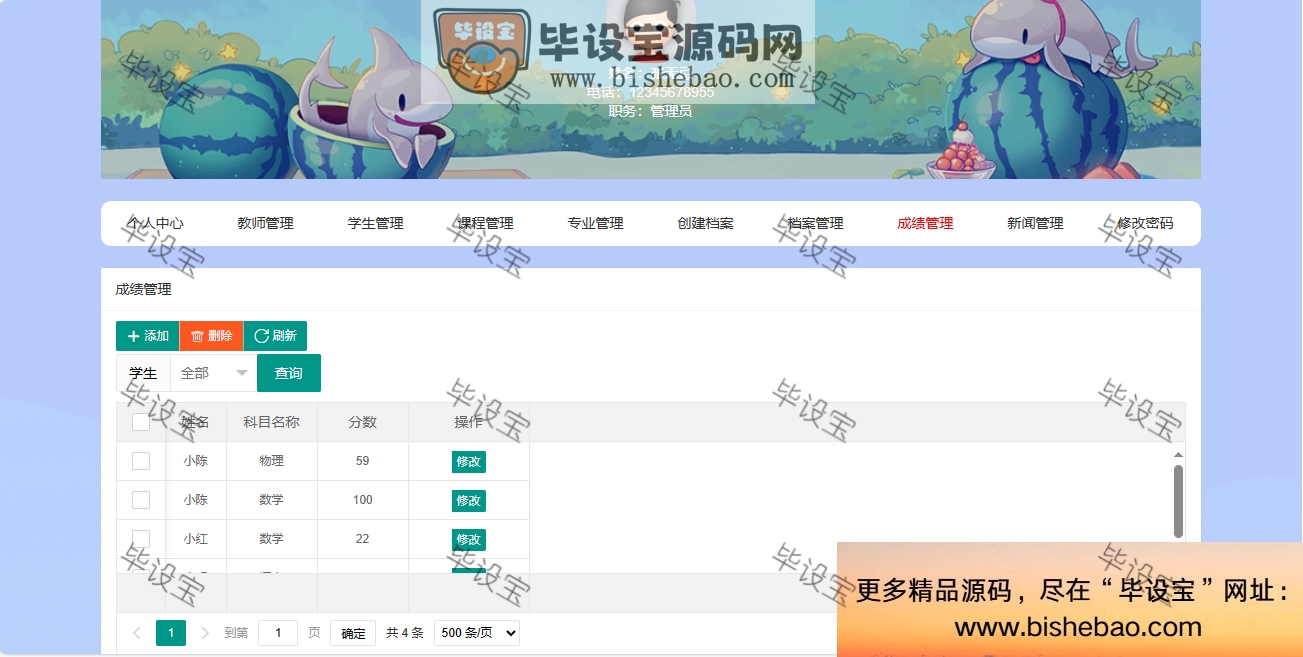Screen dimensions: 1303x657
Task: Go to 档案管理 in the navigation
Action: point(815,223)
